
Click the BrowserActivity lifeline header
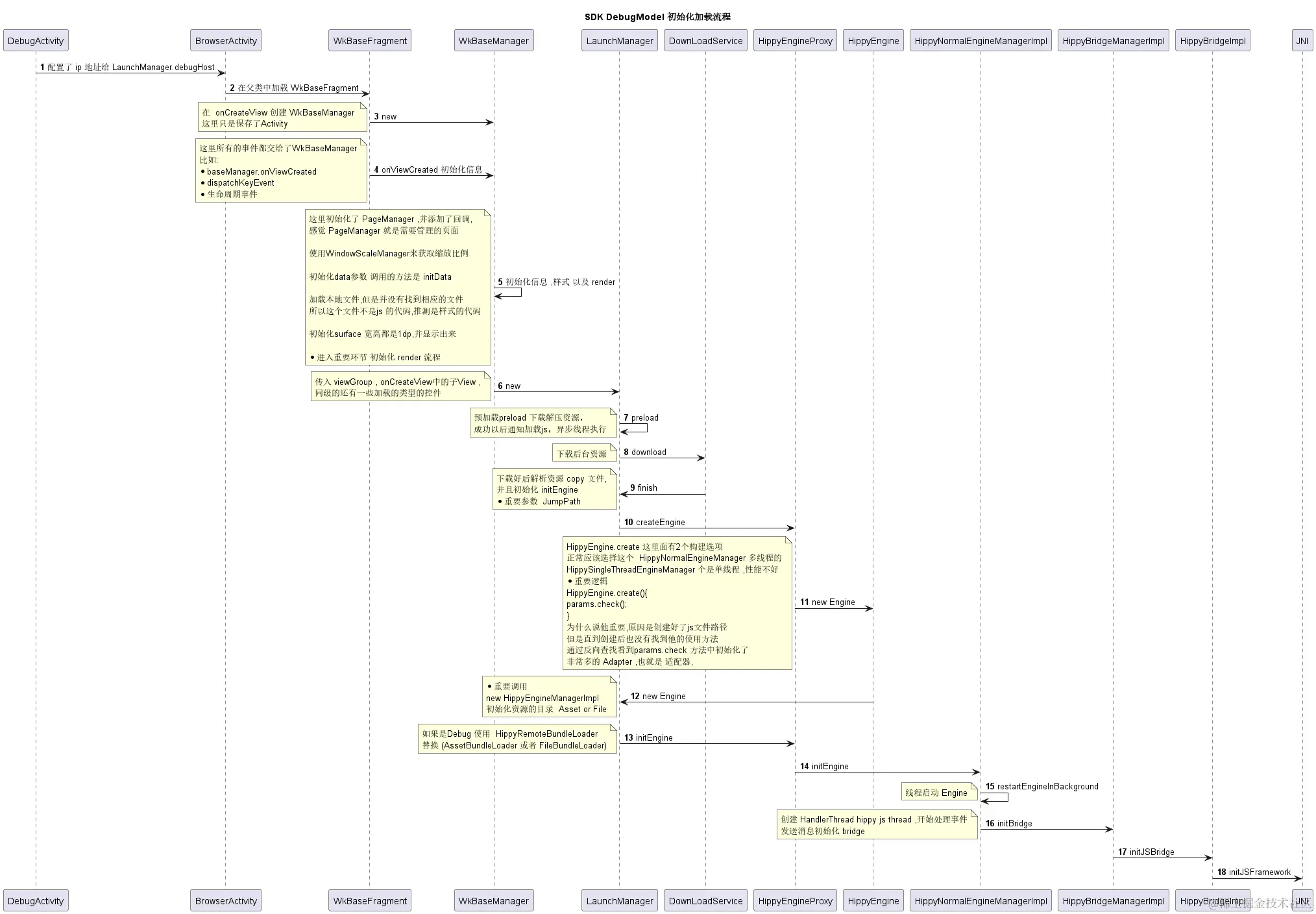[x=225, y=40]
